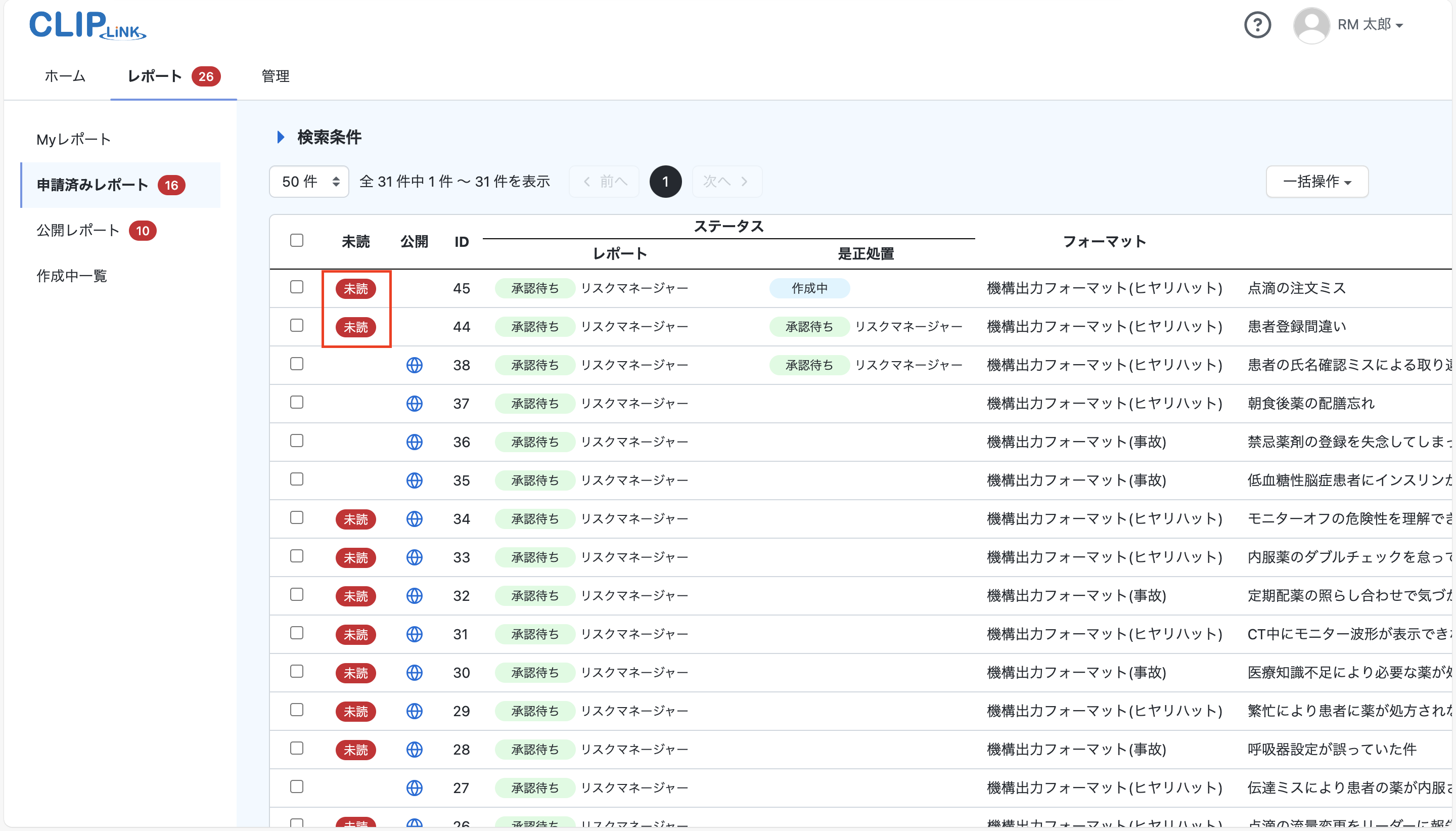Click the page 1 pagination button
This screenshot has width=1456, height=831.
pyautogui.click(x=665, y=181)
